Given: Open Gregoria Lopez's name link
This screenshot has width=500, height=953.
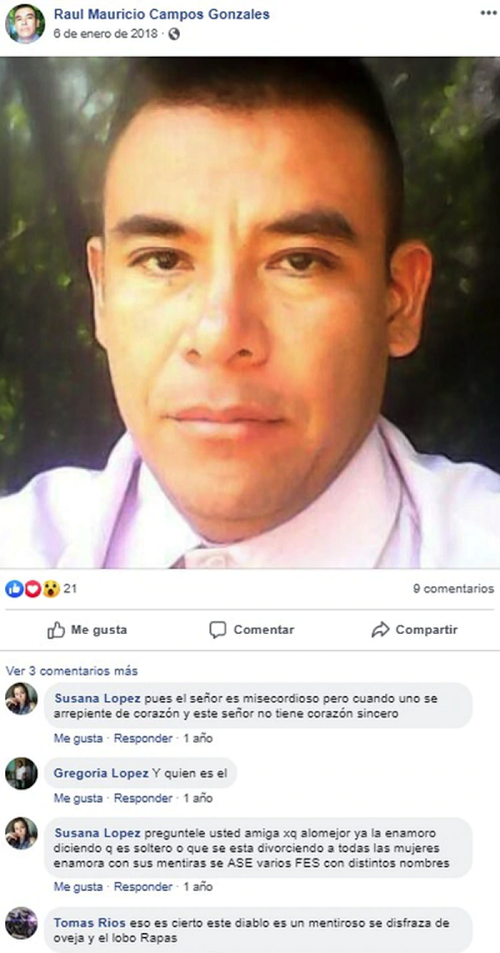Looking at the screenshot, I should (x=101, y=773).
